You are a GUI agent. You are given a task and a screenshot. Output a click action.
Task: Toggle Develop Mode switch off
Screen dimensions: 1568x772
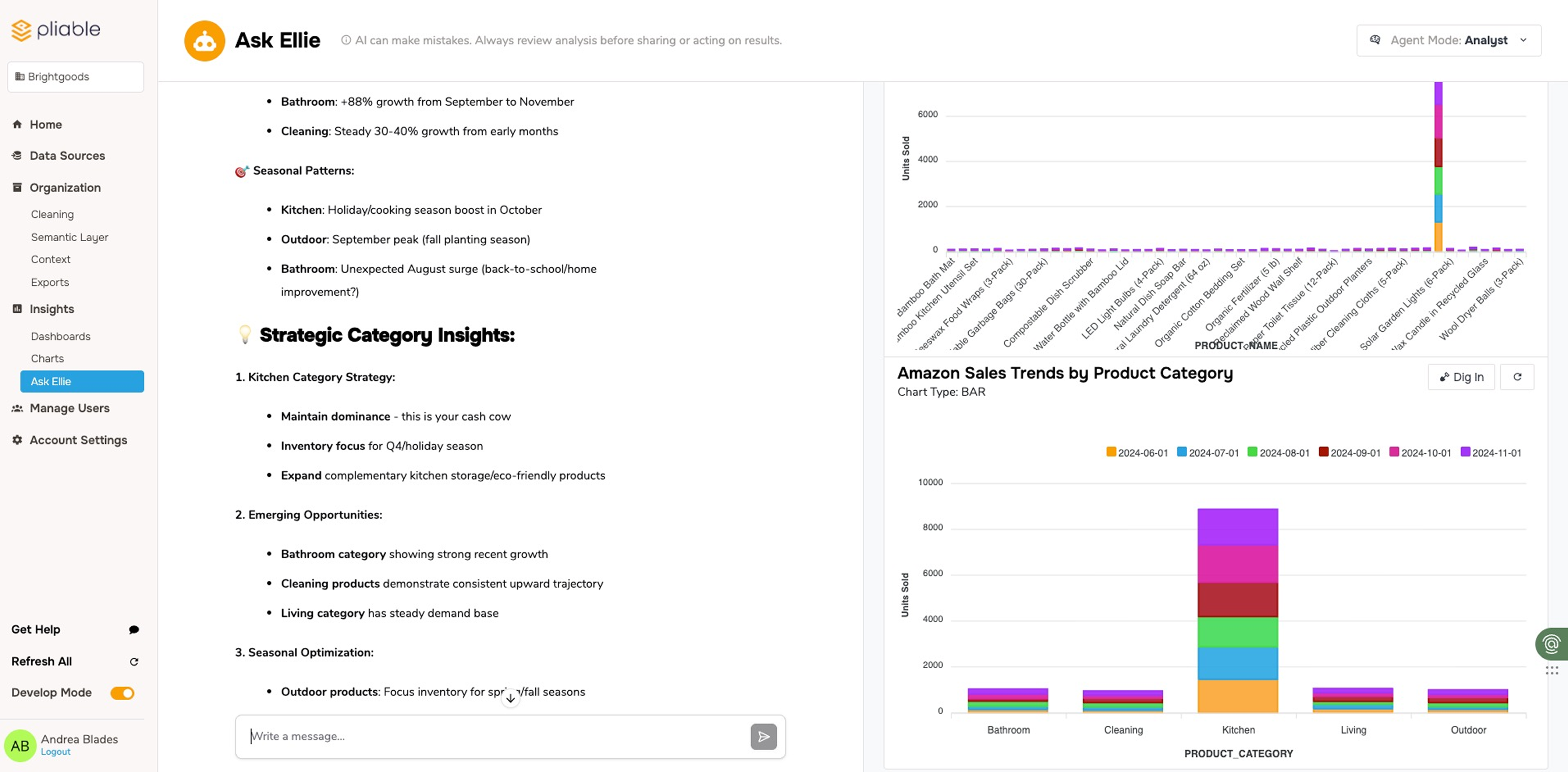123,693
